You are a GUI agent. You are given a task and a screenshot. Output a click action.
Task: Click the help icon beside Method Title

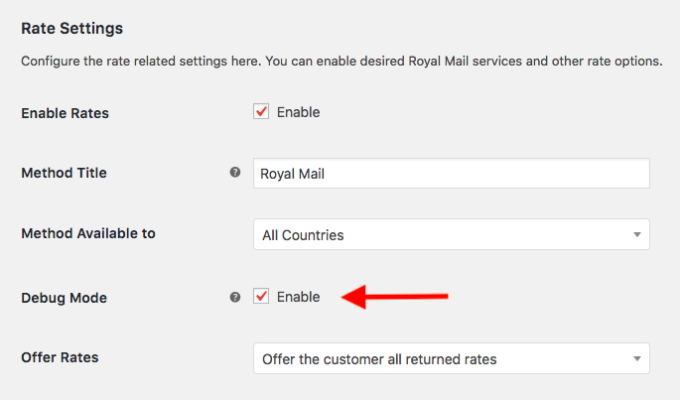tap(235, 172)
